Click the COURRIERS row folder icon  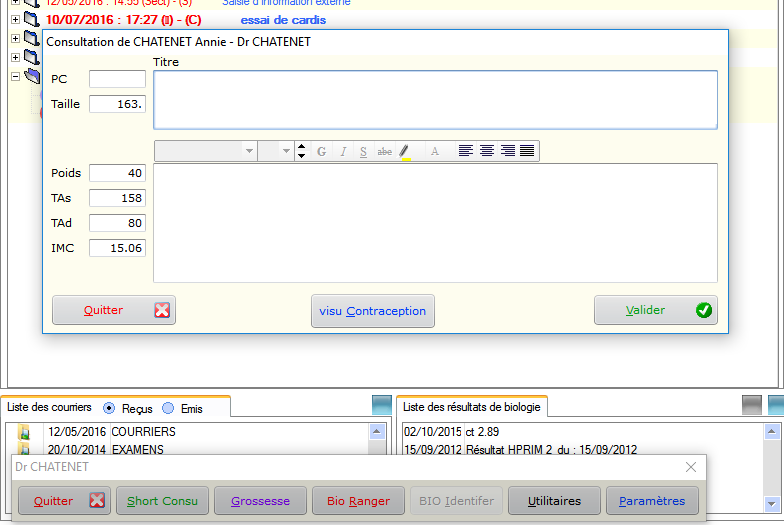[x=24, y=432]
